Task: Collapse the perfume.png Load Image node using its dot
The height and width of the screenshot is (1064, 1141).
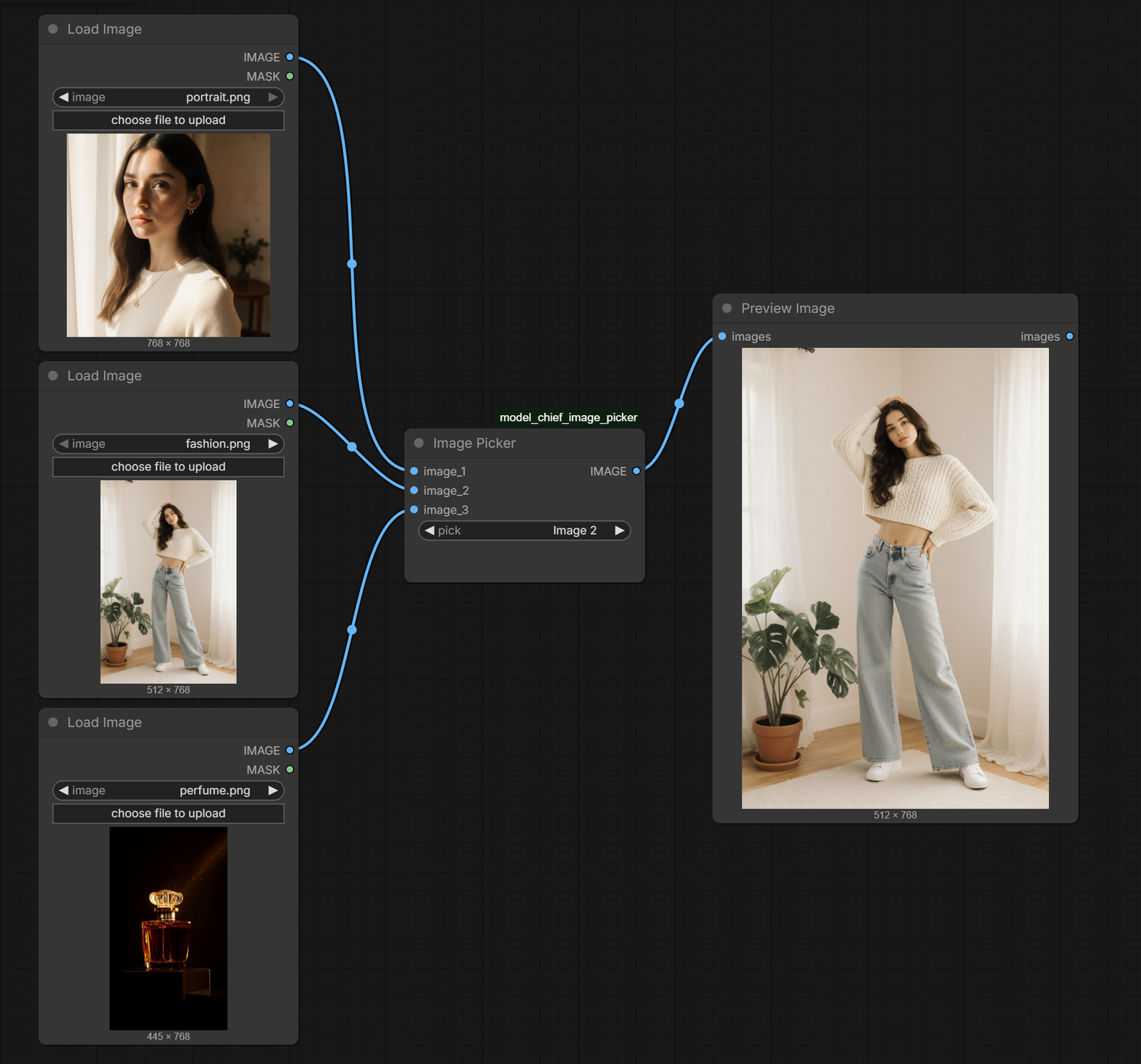Action: point(53,722)
